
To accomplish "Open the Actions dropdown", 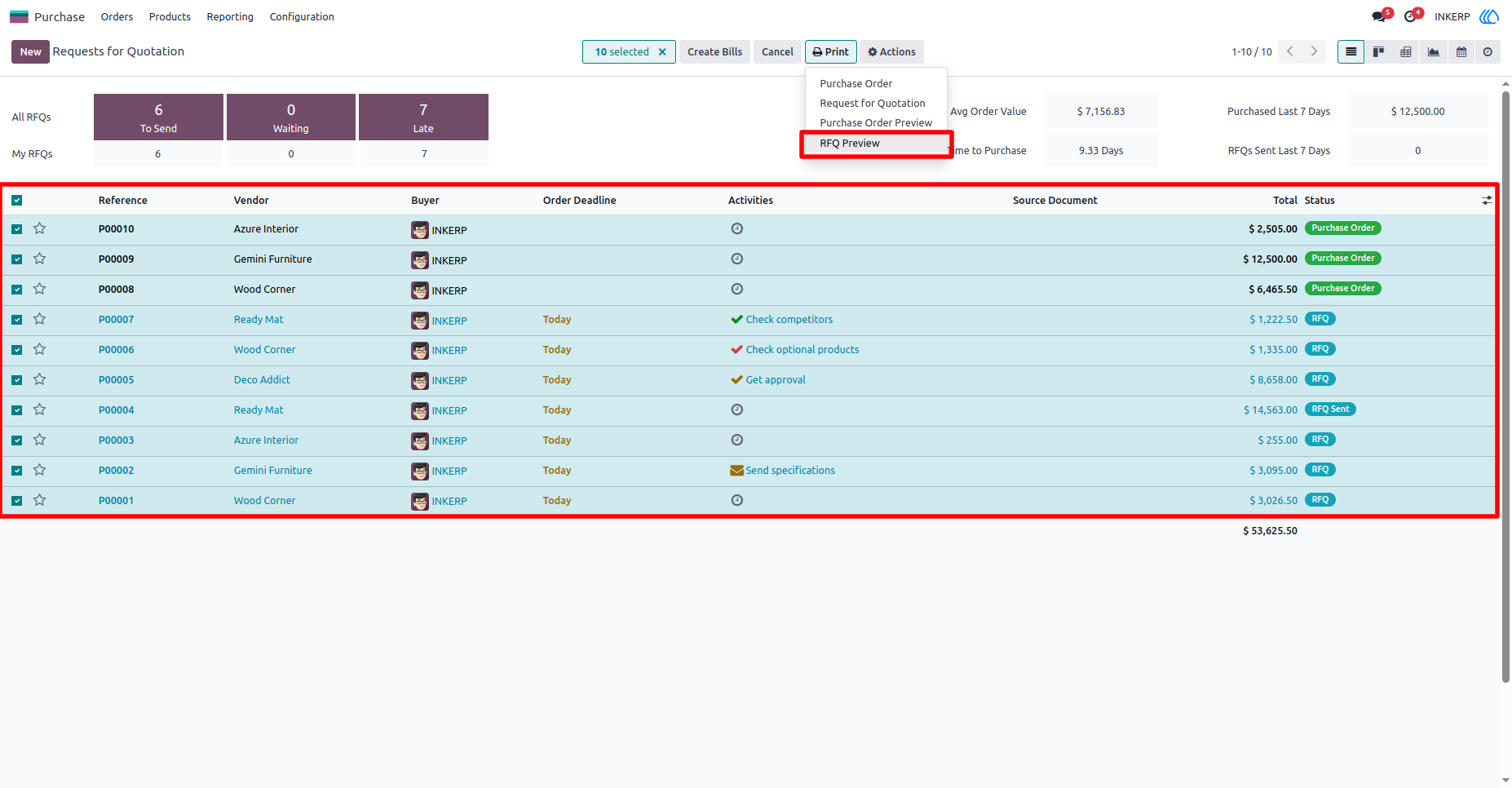I will coord(891,51).
